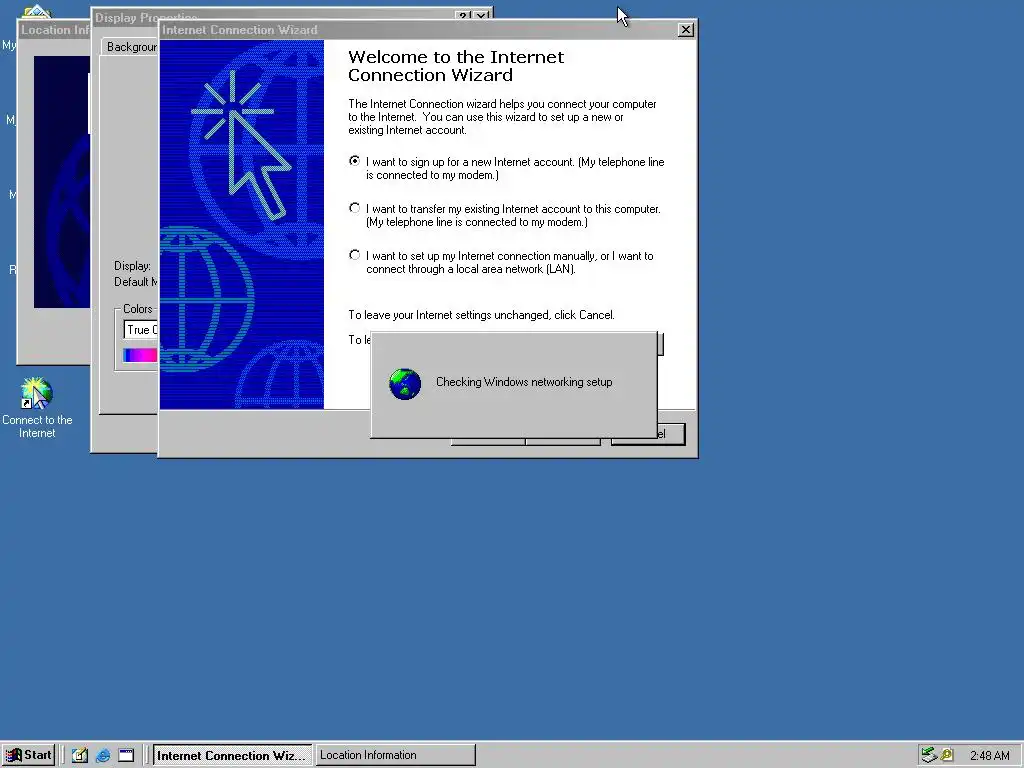Viewport: 1024px width, 768px height.
Task: Click the color spectrum bar in Display Properties
Action: click(x=140, y=355)
